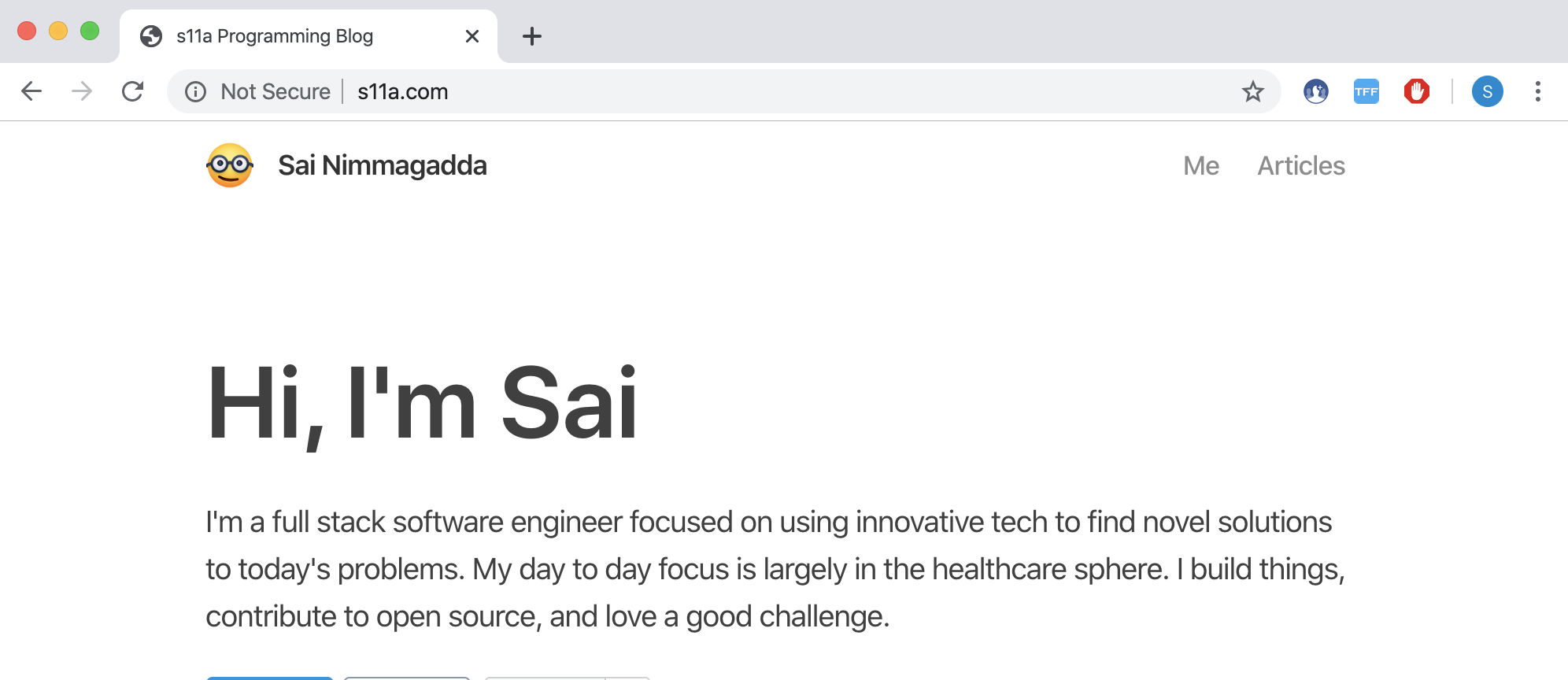Viewport: 1568px width, 680px height.
Task: Click the Not Secure label
Action: (276, 92)
